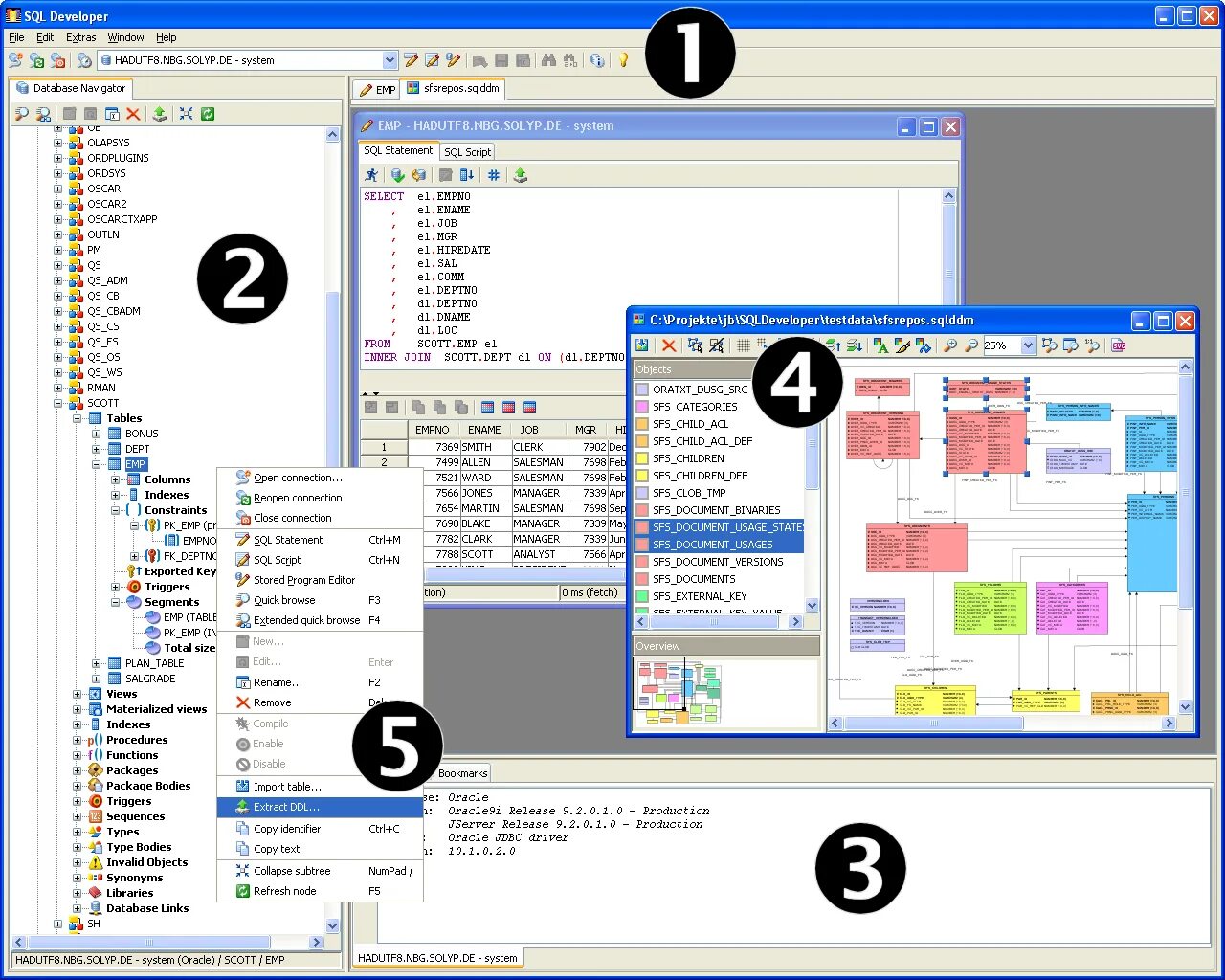Click the running man Execute icon in EMP window

click(371, 175)
